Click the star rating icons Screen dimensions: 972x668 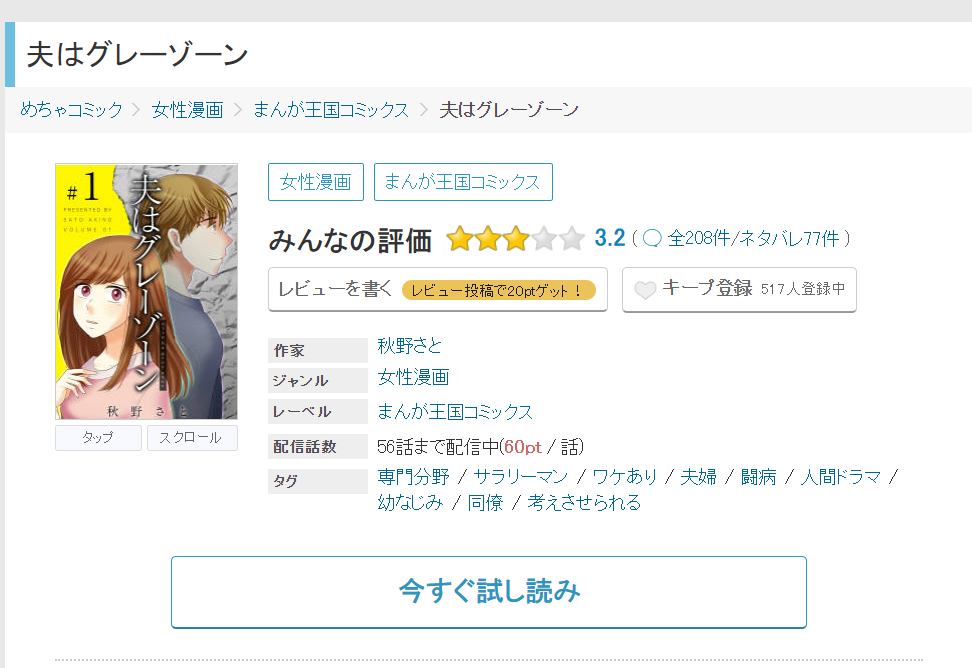pos(515,239)
